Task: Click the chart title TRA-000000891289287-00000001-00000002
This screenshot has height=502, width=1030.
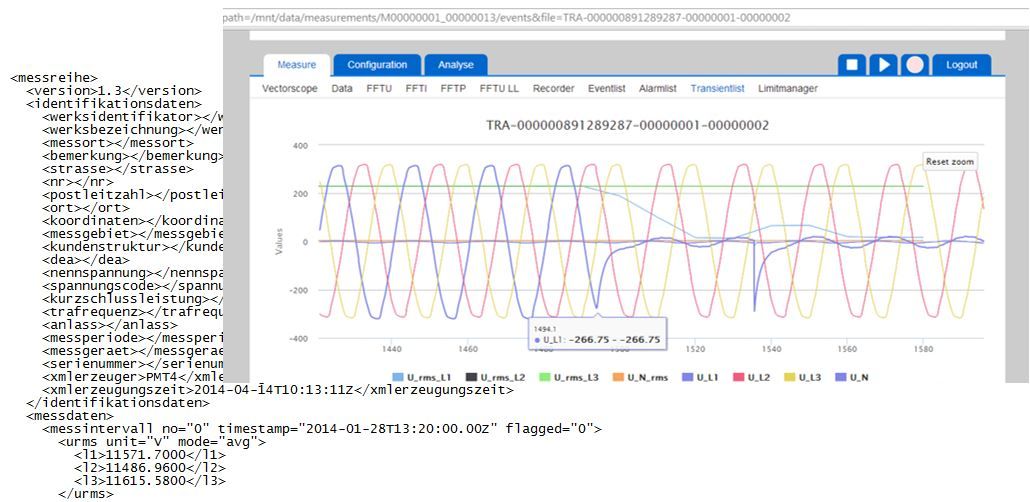Action: pyautogui.click(x=627, y=124)
